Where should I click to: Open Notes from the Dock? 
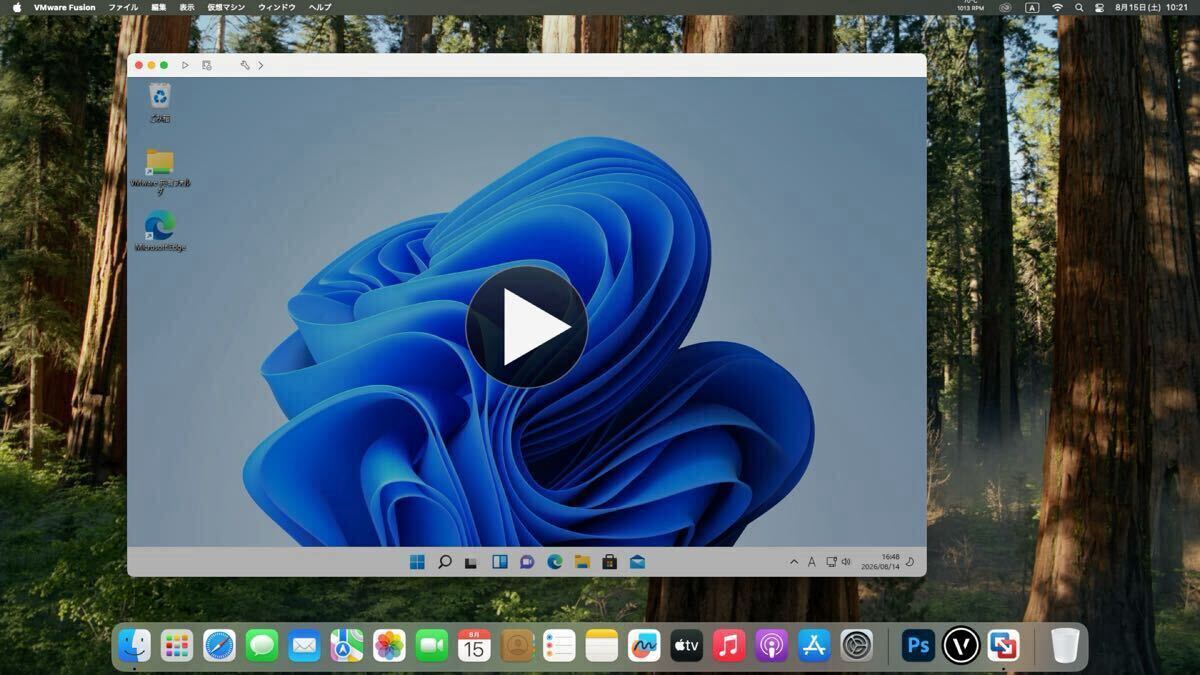(602, 645)
